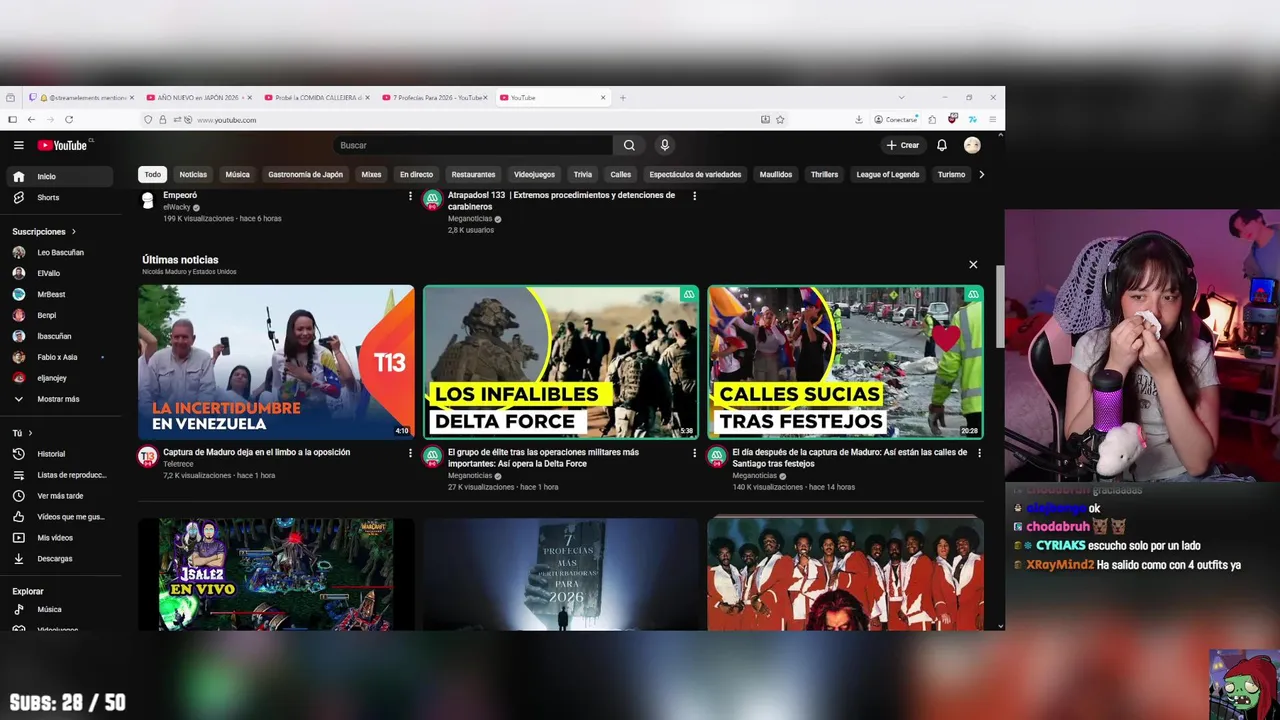
Task: Open options for Delta Force video
Action: (x=695, y=453)
